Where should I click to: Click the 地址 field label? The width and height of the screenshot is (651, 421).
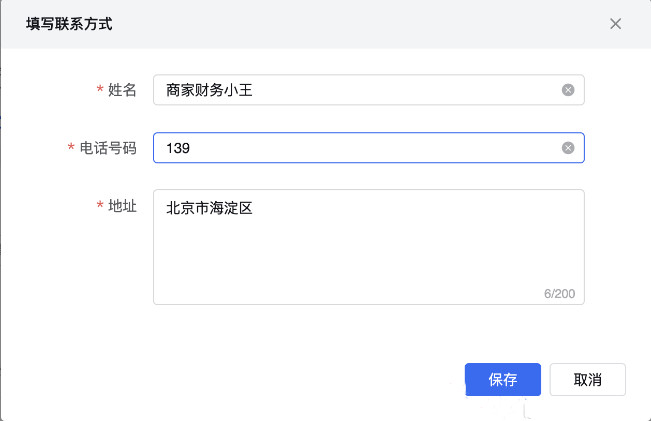point(122,206)
